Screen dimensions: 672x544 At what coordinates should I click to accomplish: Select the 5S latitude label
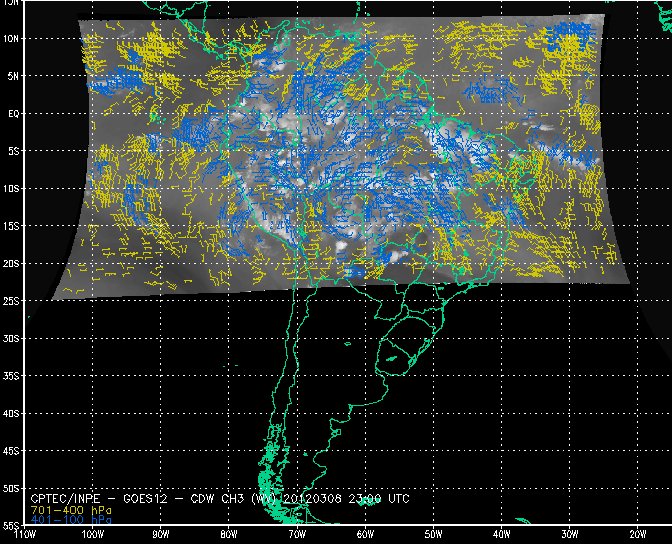tap(13, 151)
